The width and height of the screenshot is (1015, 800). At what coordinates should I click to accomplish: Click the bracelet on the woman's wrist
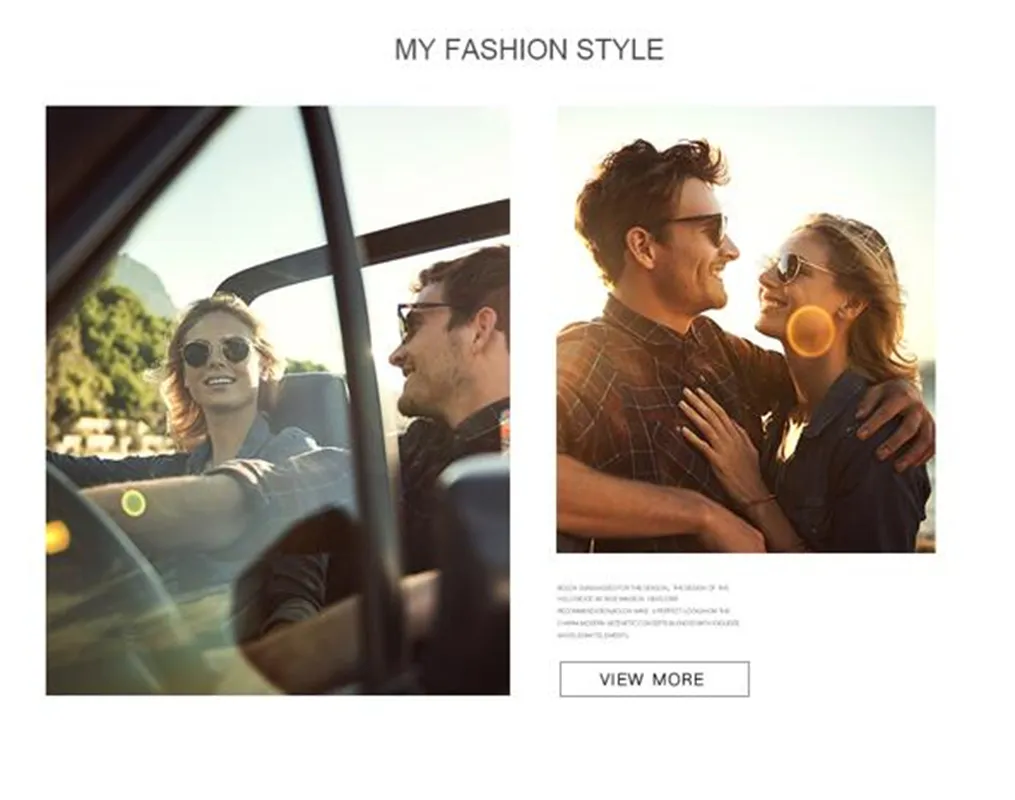pos(760,501)
